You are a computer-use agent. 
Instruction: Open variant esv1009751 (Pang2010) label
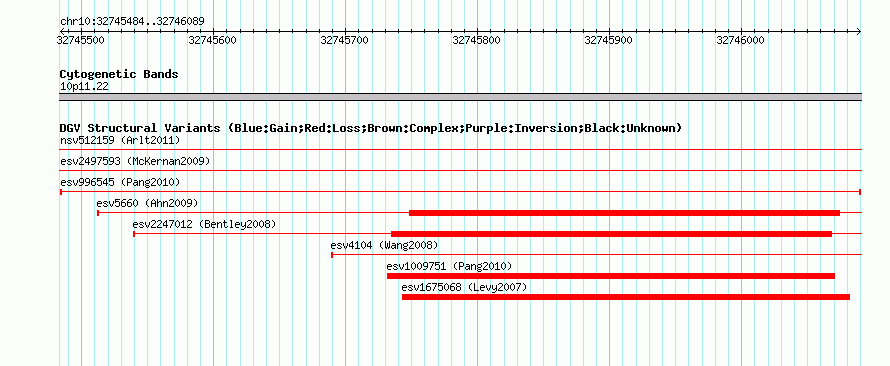click(449, 266)
